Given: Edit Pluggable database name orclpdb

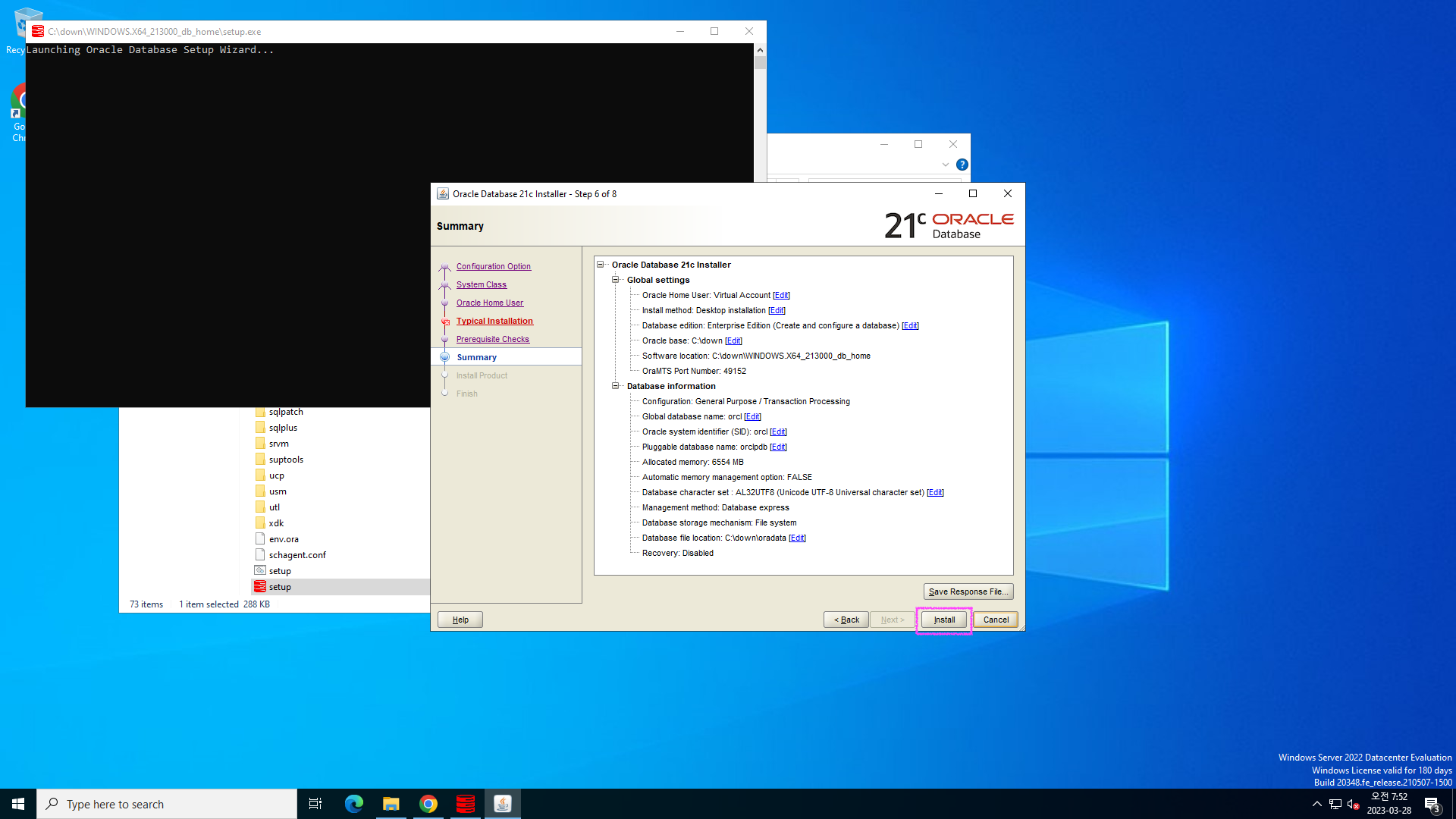Looking at the screenshot, I should coord(778,447).
